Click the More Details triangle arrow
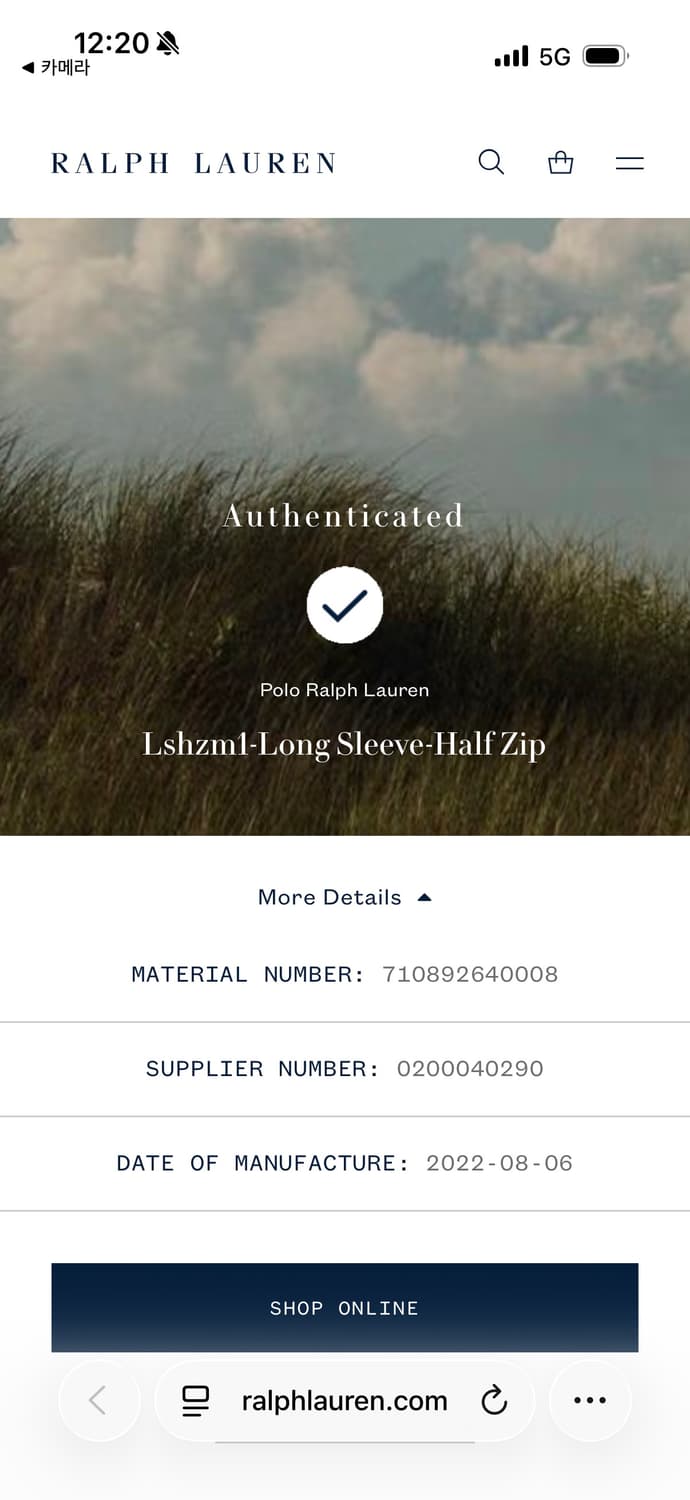Viewport: 690px width, 1500px height. click(x=424, y=897)
